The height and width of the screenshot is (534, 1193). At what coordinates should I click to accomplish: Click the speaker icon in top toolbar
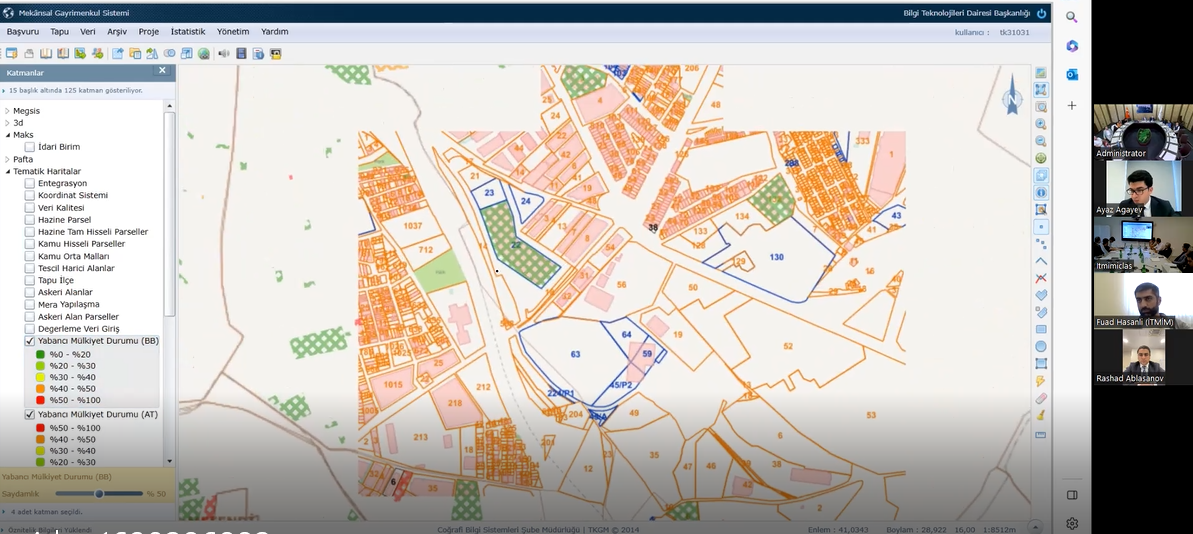223,53
